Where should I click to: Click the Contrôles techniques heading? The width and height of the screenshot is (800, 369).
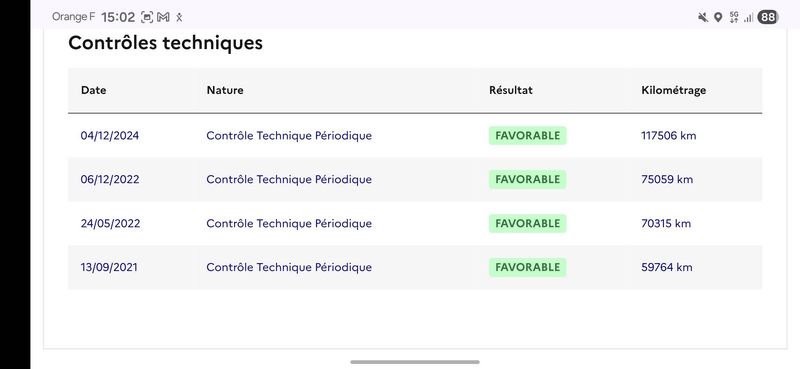pyautogui.click(x=165, y=43)
